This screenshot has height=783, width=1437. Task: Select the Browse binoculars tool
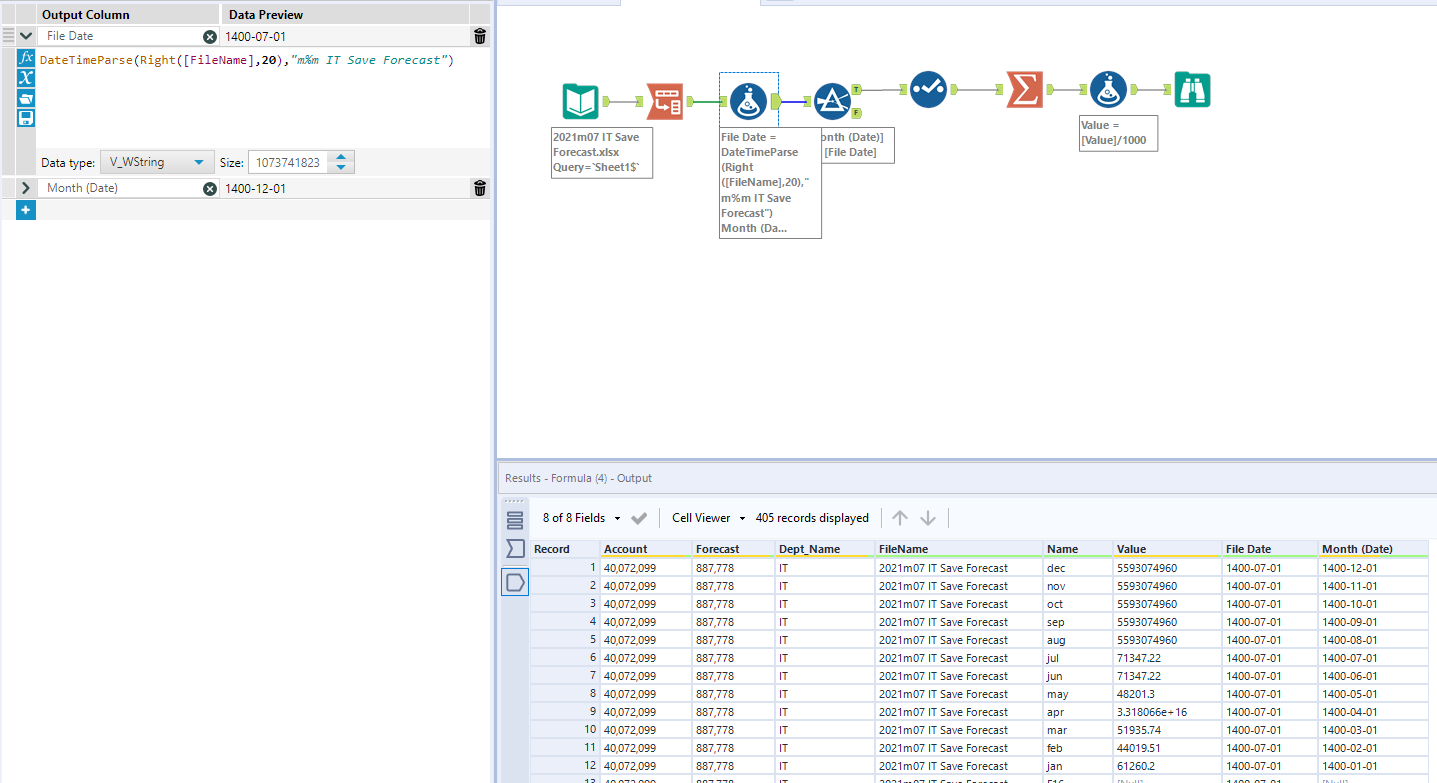1192,89
